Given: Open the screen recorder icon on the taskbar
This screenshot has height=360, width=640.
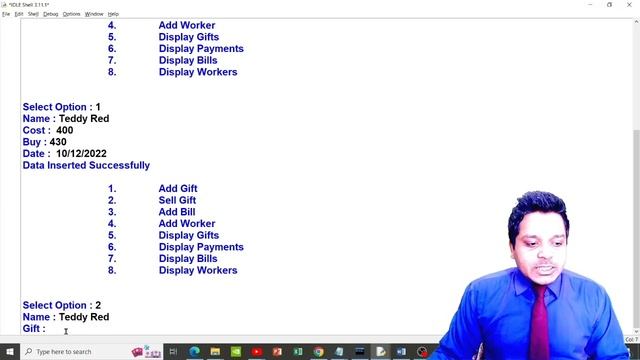Looking at the screenshot, I should [x=422, y=351].
